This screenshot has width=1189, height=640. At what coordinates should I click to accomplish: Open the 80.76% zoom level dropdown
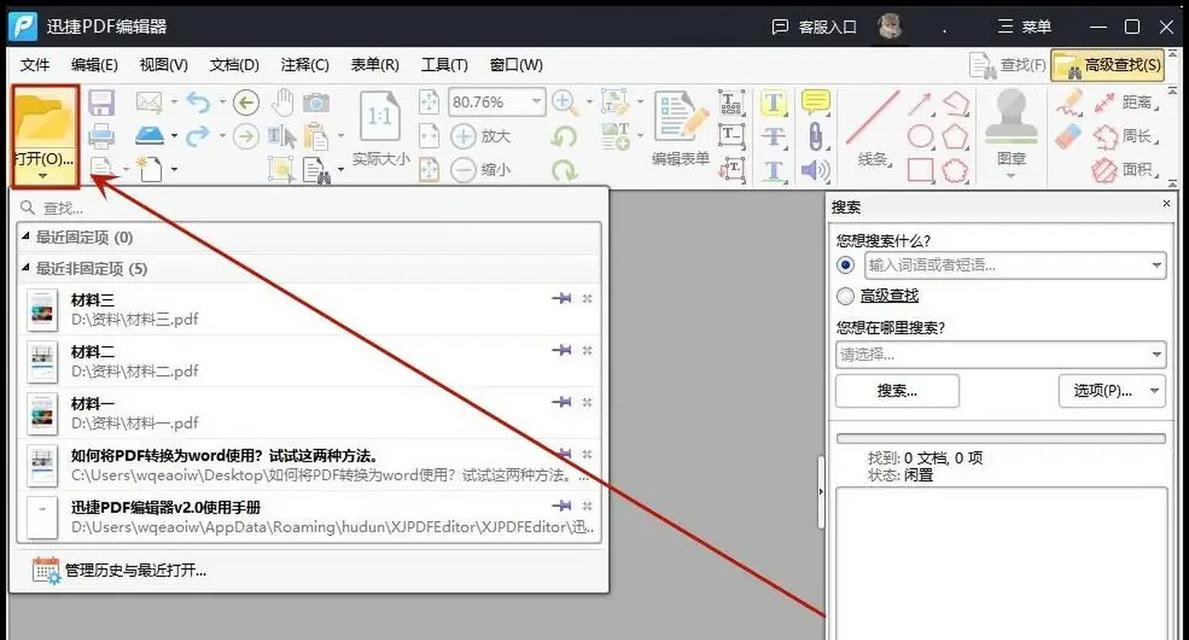[x=537, y=102]
